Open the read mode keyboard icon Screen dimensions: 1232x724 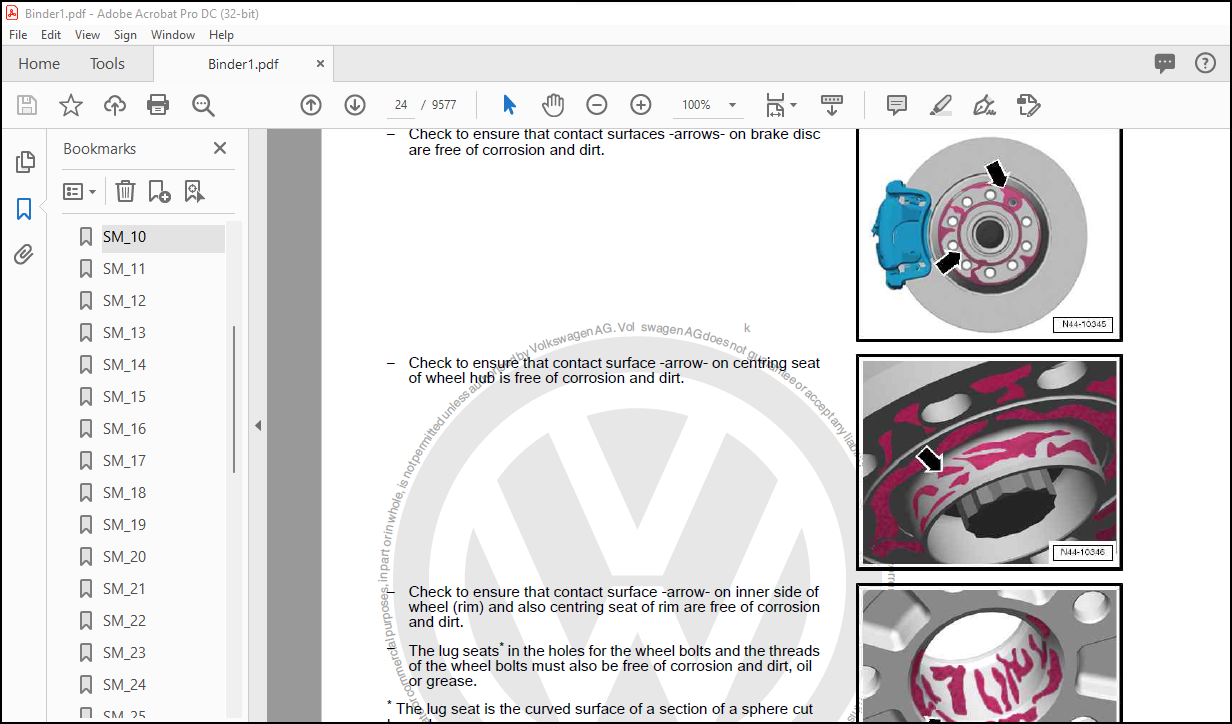pos(831,105)
